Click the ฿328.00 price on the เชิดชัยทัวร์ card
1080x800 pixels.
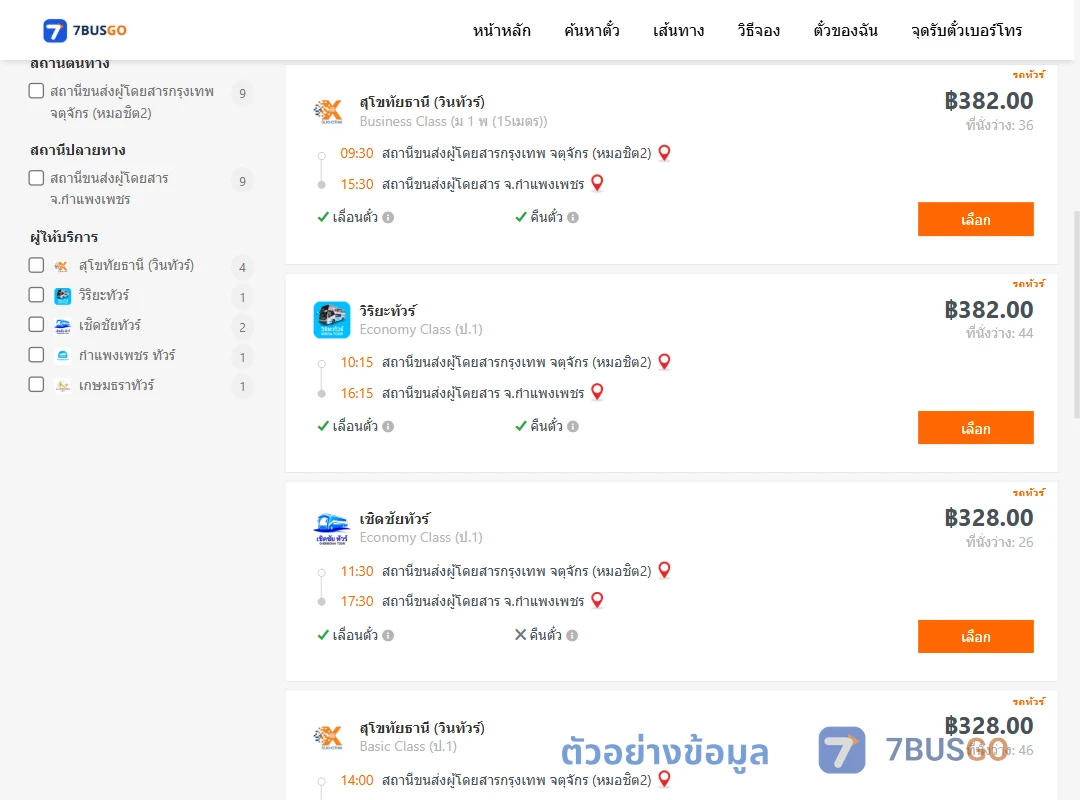point(989,517)
